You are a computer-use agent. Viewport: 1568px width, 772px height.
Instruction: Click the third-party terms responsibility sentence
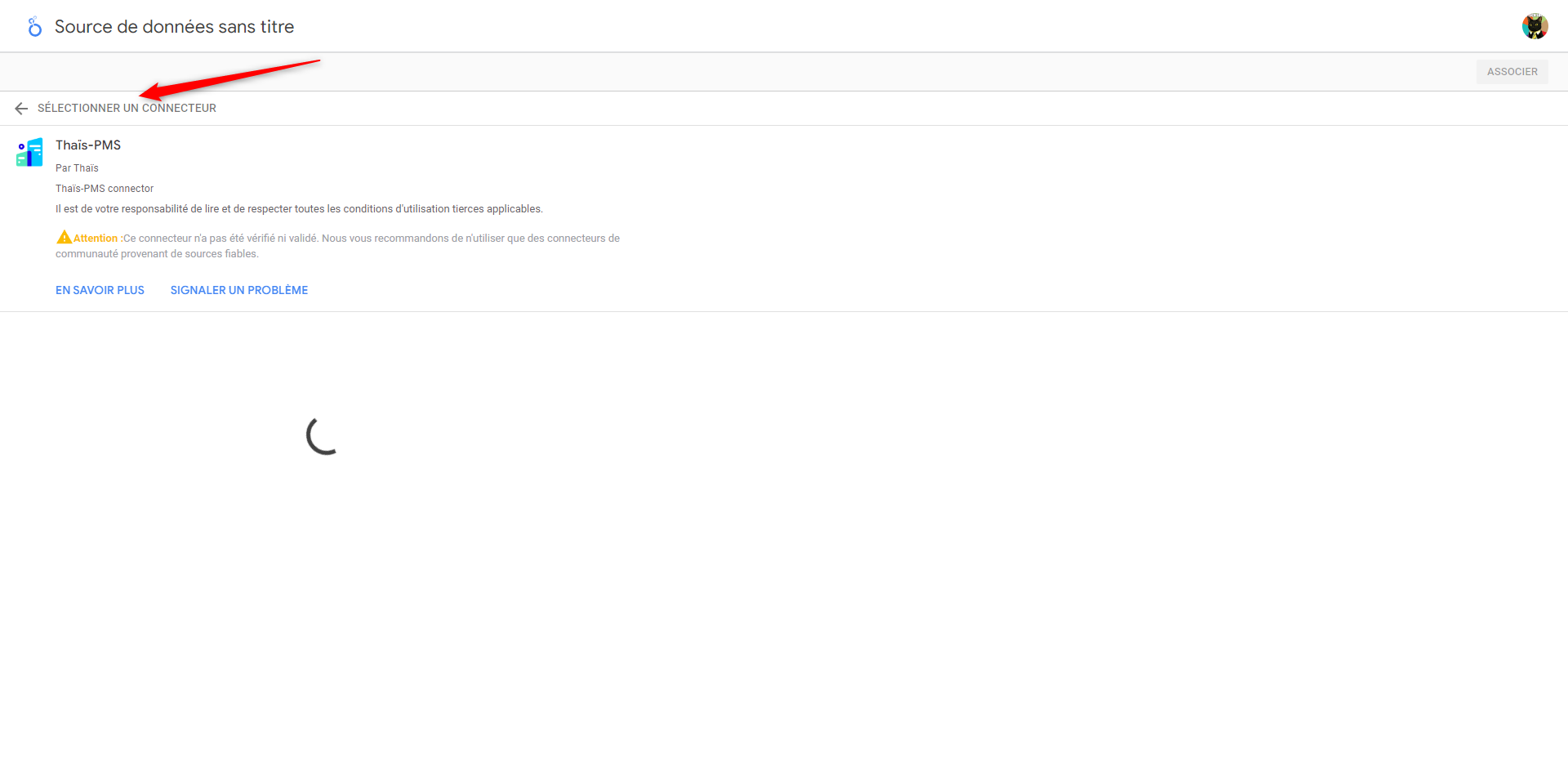[x=299, y=209]
